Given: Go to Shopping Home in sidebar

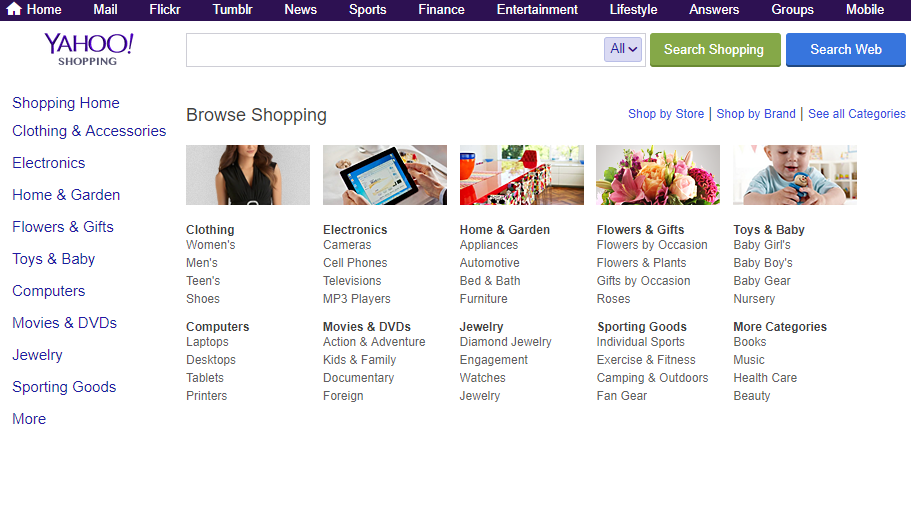Looking at the screenshot, I should point(66,103).
